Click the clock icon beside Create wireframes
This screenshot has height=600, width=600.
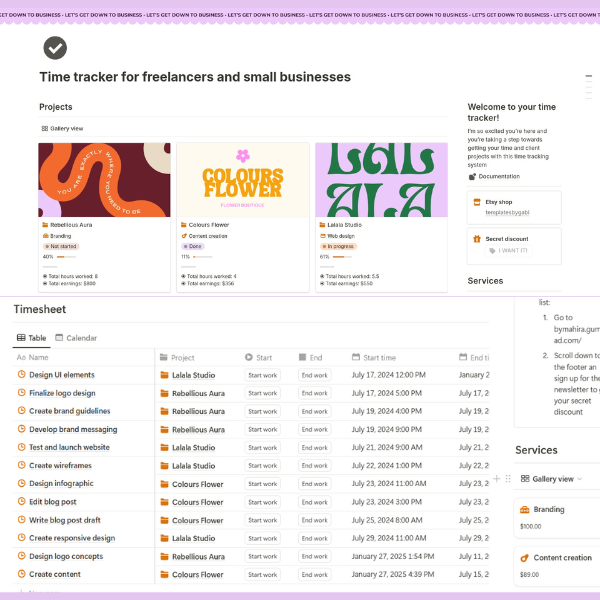coord(21,465)
